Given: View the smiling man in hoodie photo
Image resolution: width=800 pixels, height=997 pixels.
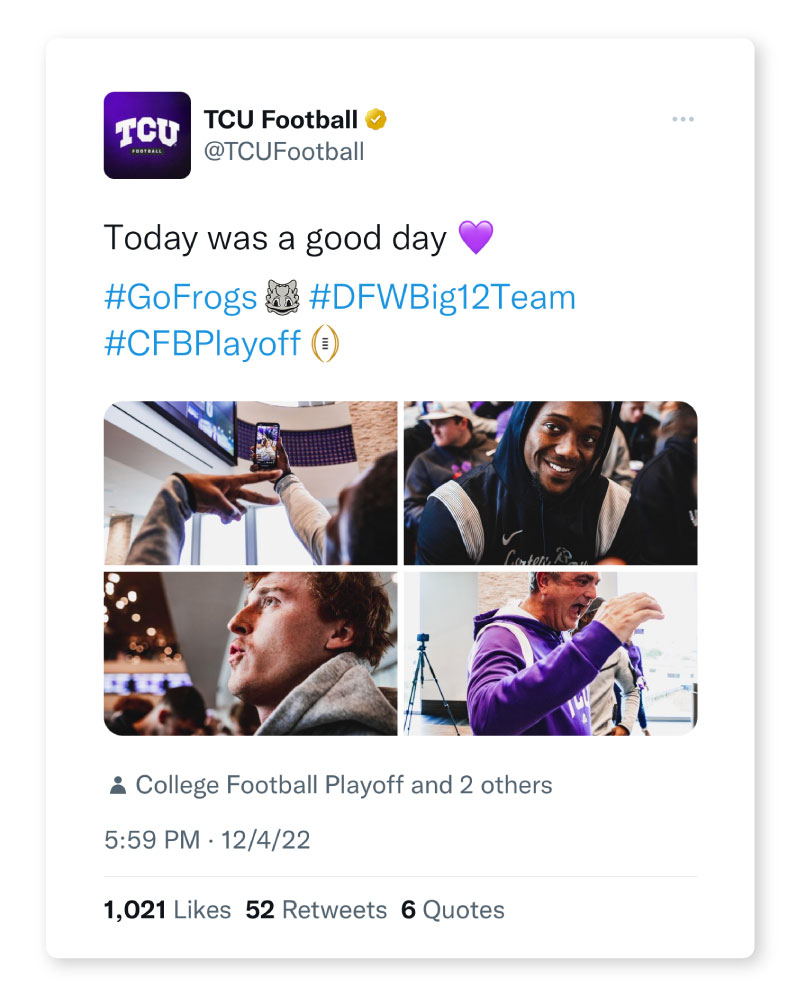Looking at the screenshot, I should (x=550, y=483).
